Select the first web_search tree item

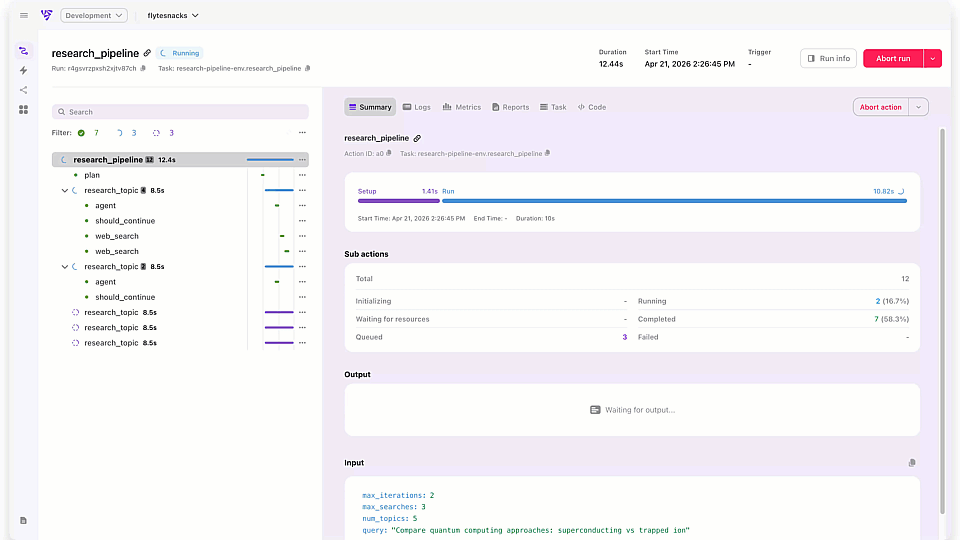(x=117, y=236)
